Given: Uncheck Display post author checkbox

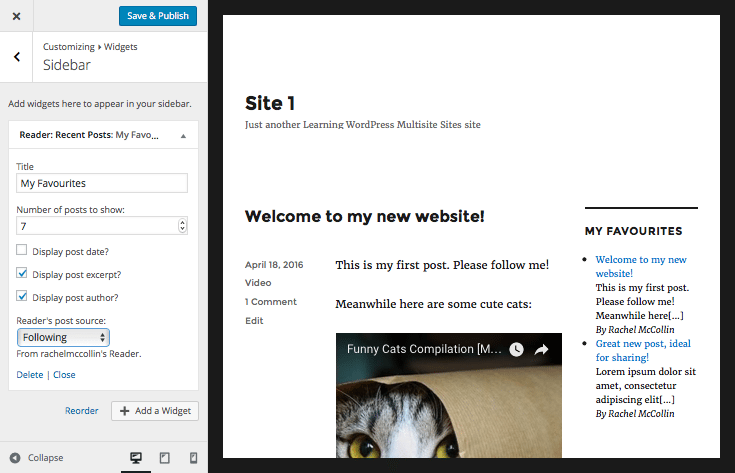Looking at the screenshot, I should 22,296.
